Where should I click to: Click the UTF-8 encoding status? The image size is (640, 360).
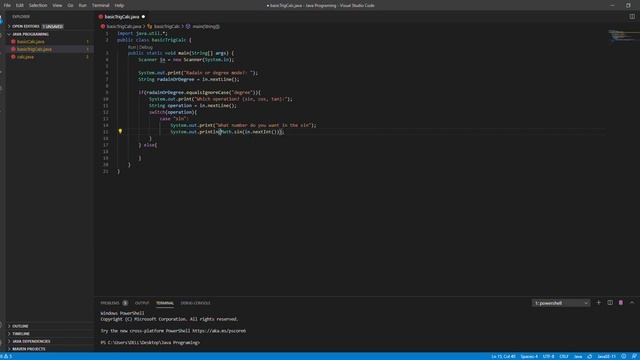[548, 356]
